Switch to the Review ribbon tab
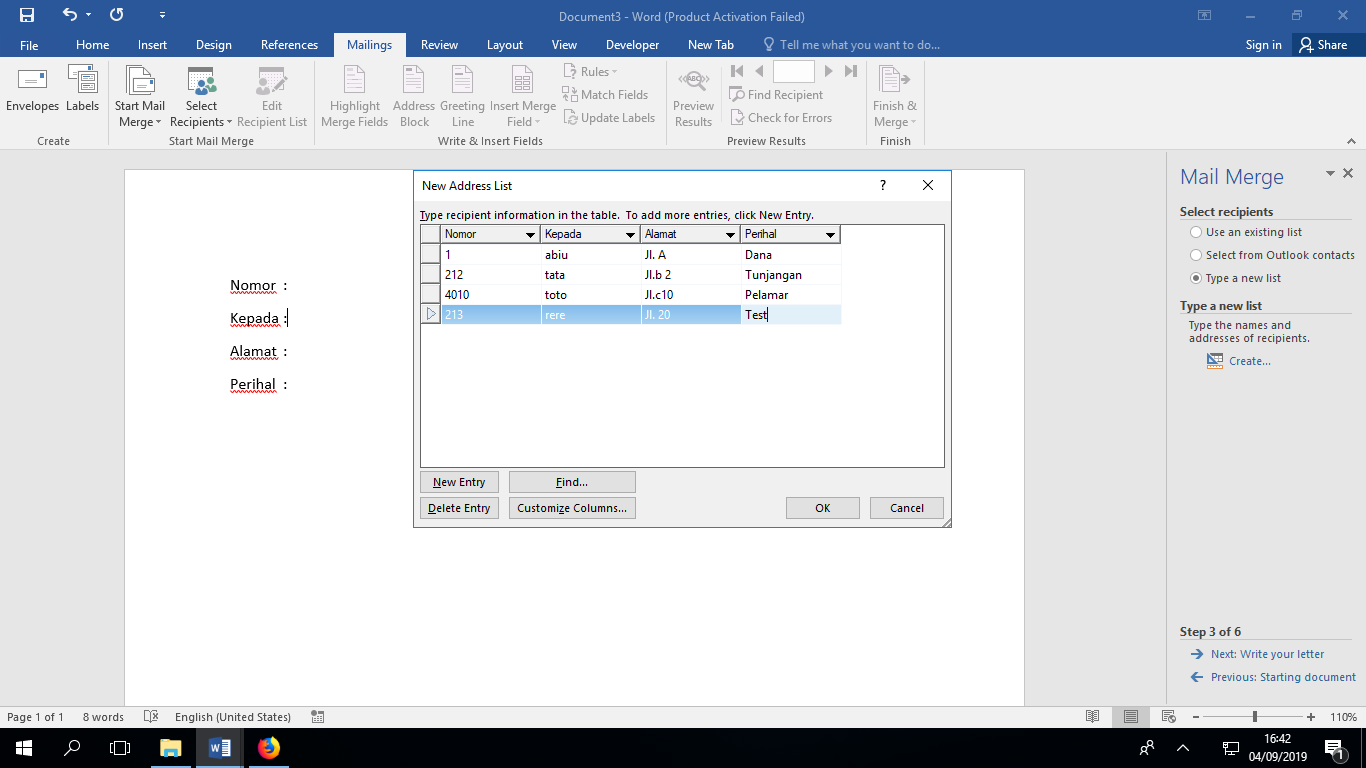Viewport: 1366px width, 768px height. coord(439,45)
